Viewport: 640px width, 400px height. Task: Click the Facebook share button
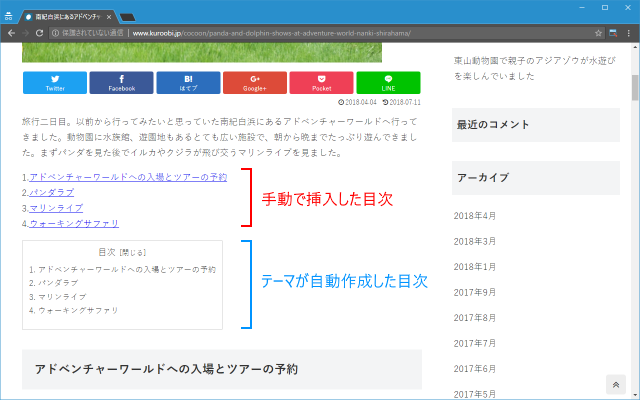point(121,82)
